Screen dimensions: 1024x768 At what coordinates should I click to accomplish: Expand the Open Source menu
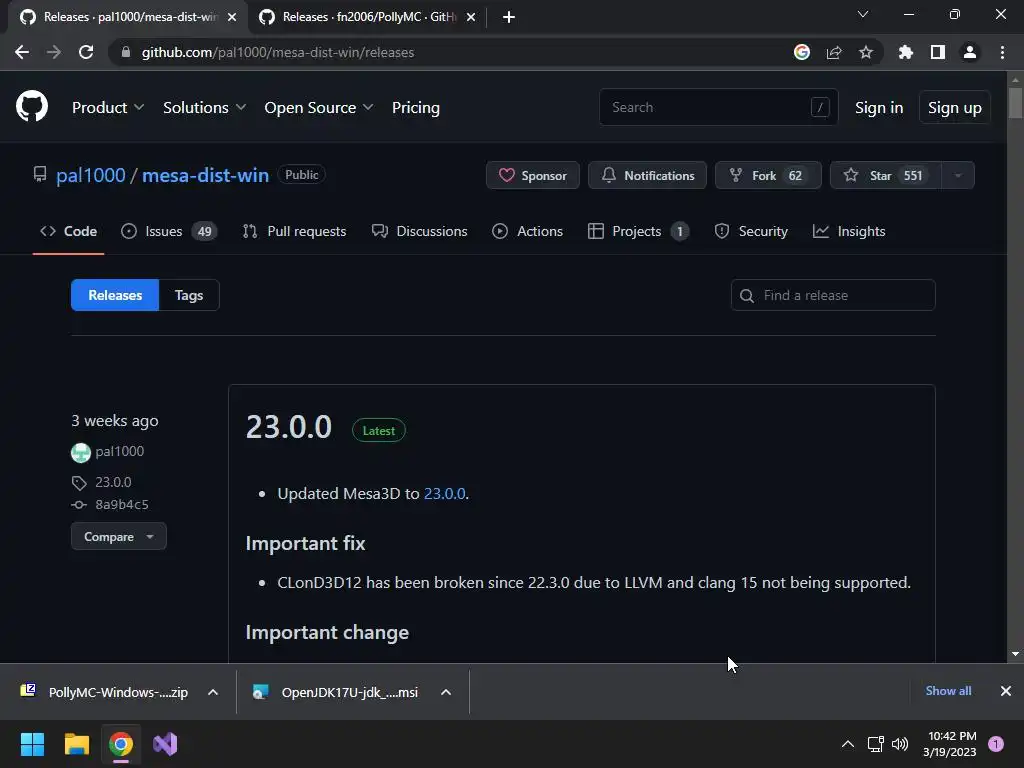point(319,107)
